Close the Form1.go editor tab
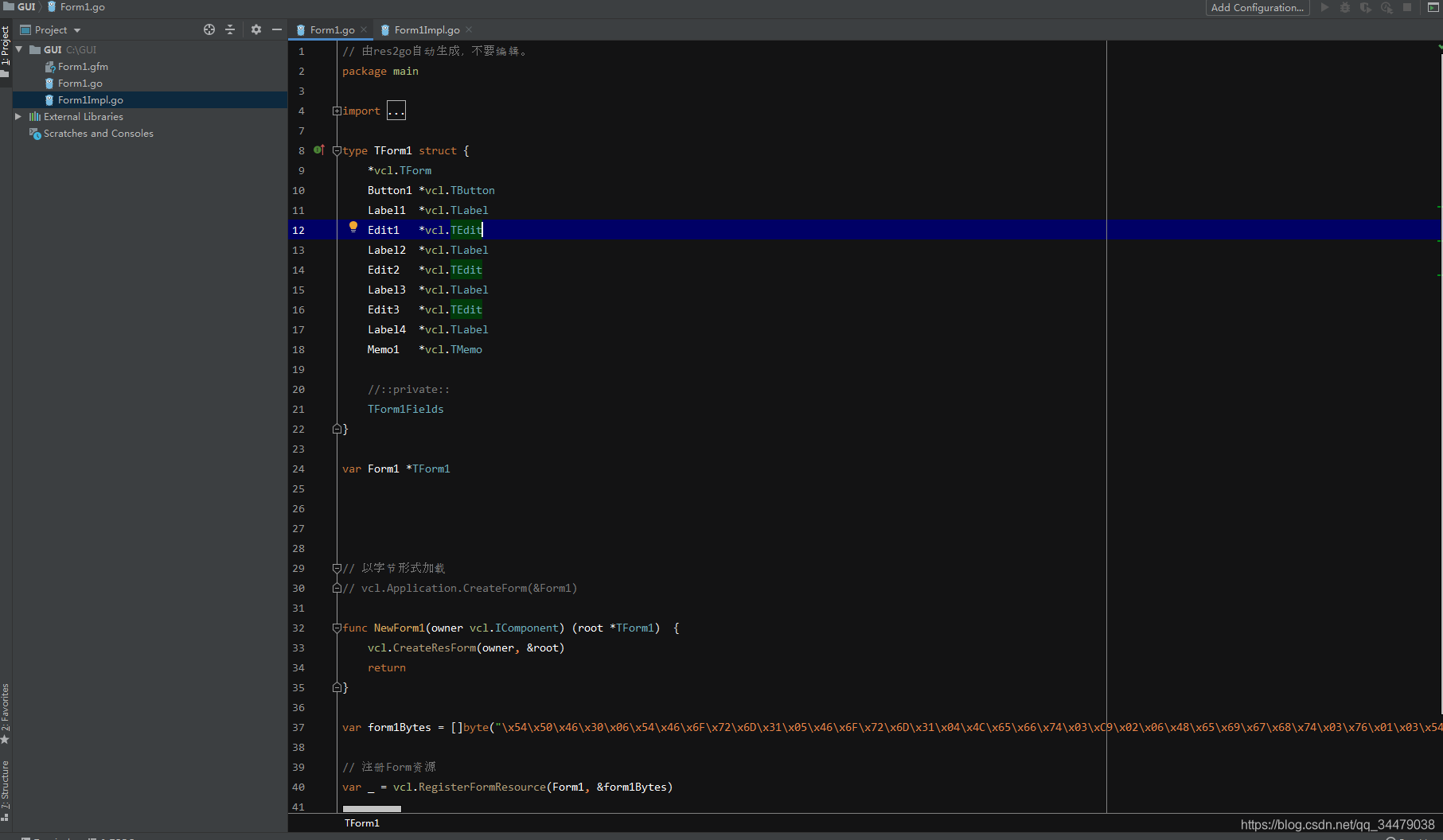The width and height of the screenshot is (1443, 840). coord(364,29)
